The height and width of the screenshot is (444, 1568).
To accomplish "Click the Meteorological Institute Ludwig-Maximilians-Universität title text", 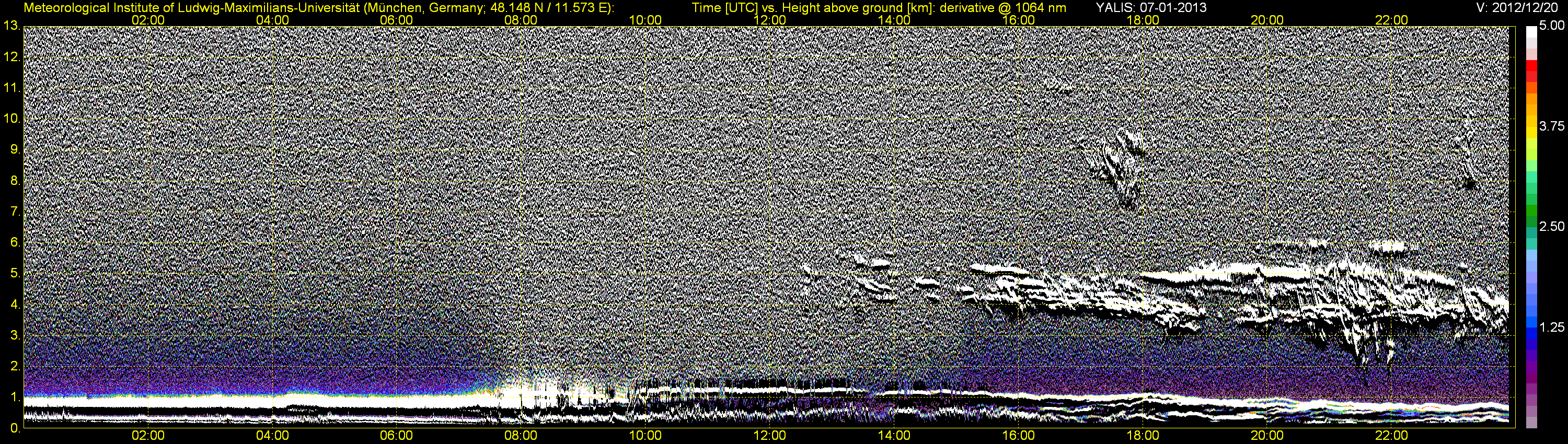I will (319, 8).
